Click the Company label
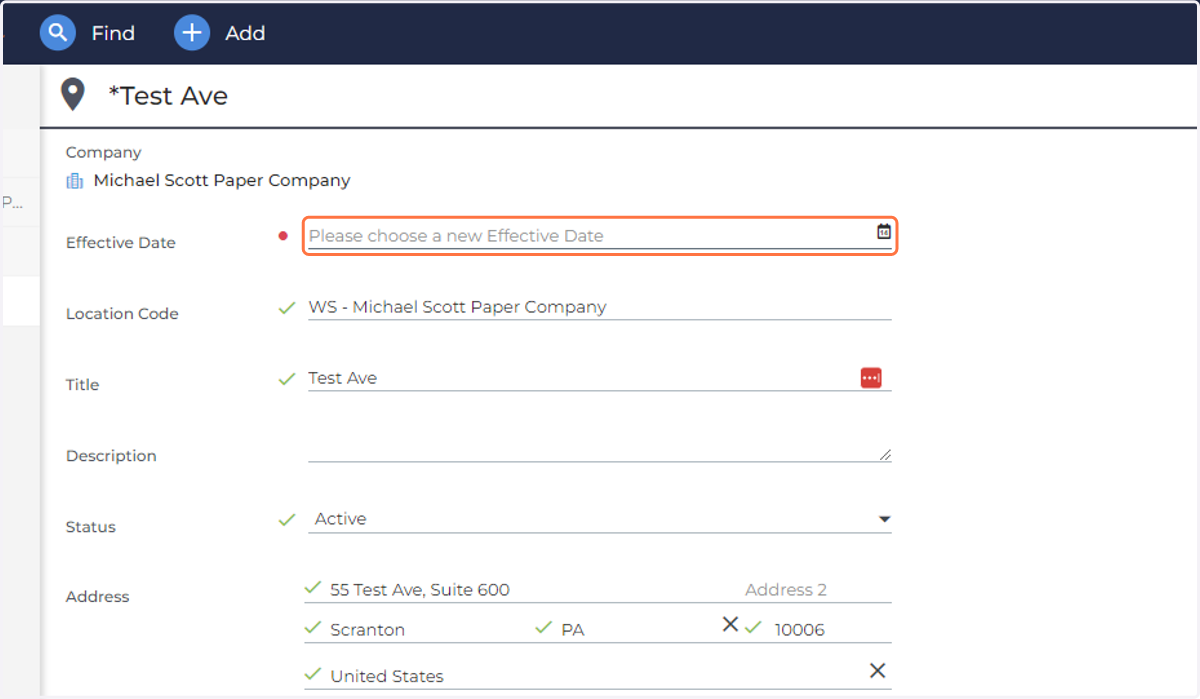The width and height of the screenshot is (1200, 699). coord(104,153)
